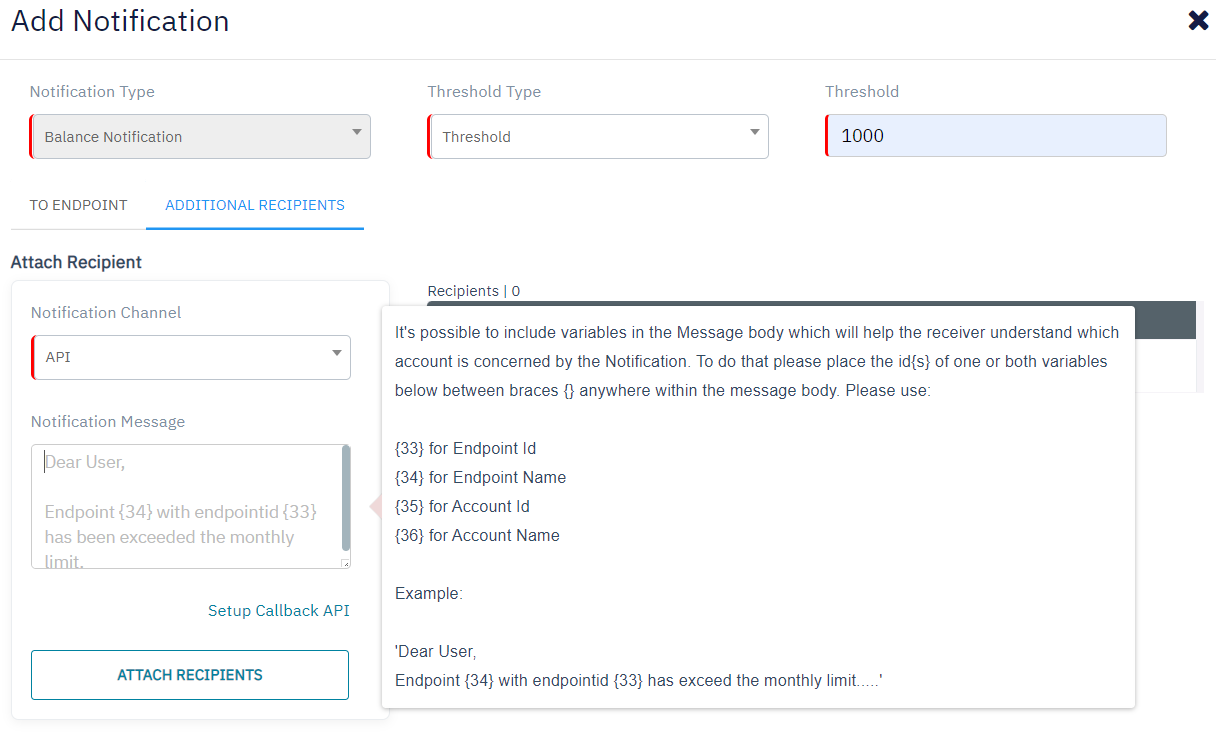Click the Attach Recipient panel heading
Viewport: 1216px width, 751px height.
pos(76,261)
